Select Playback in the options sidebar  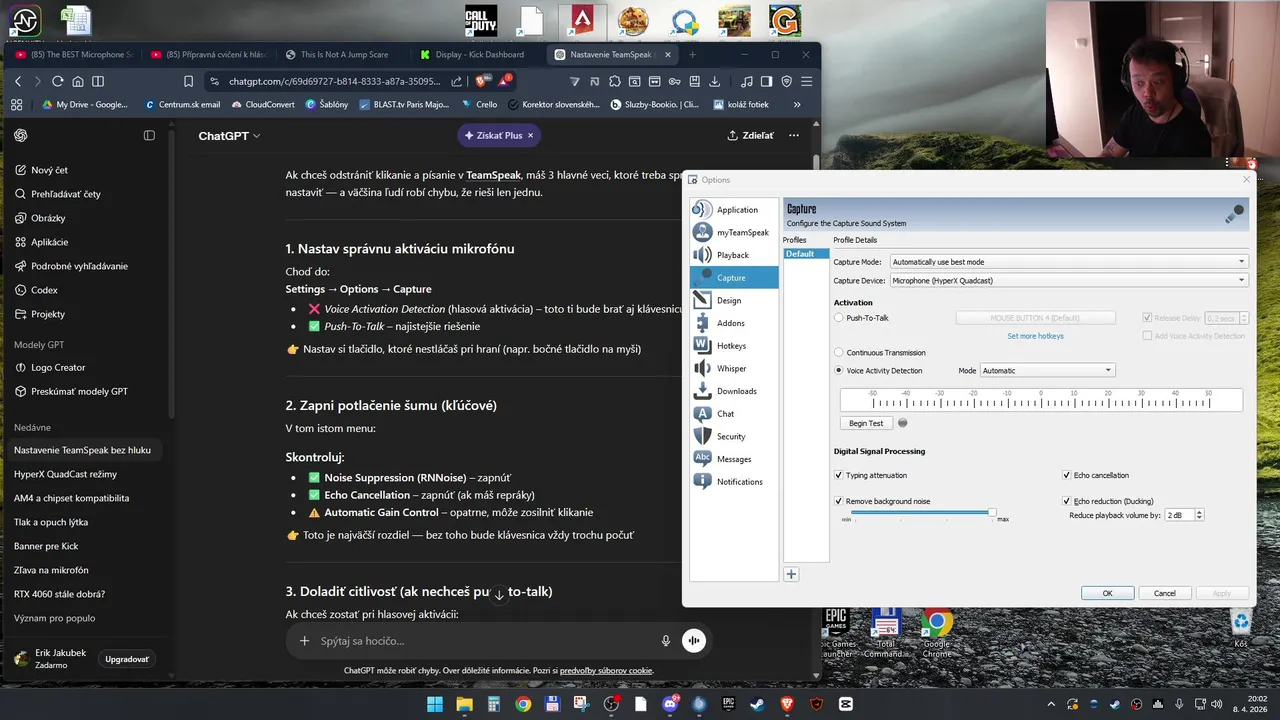[x=735, y=255]
